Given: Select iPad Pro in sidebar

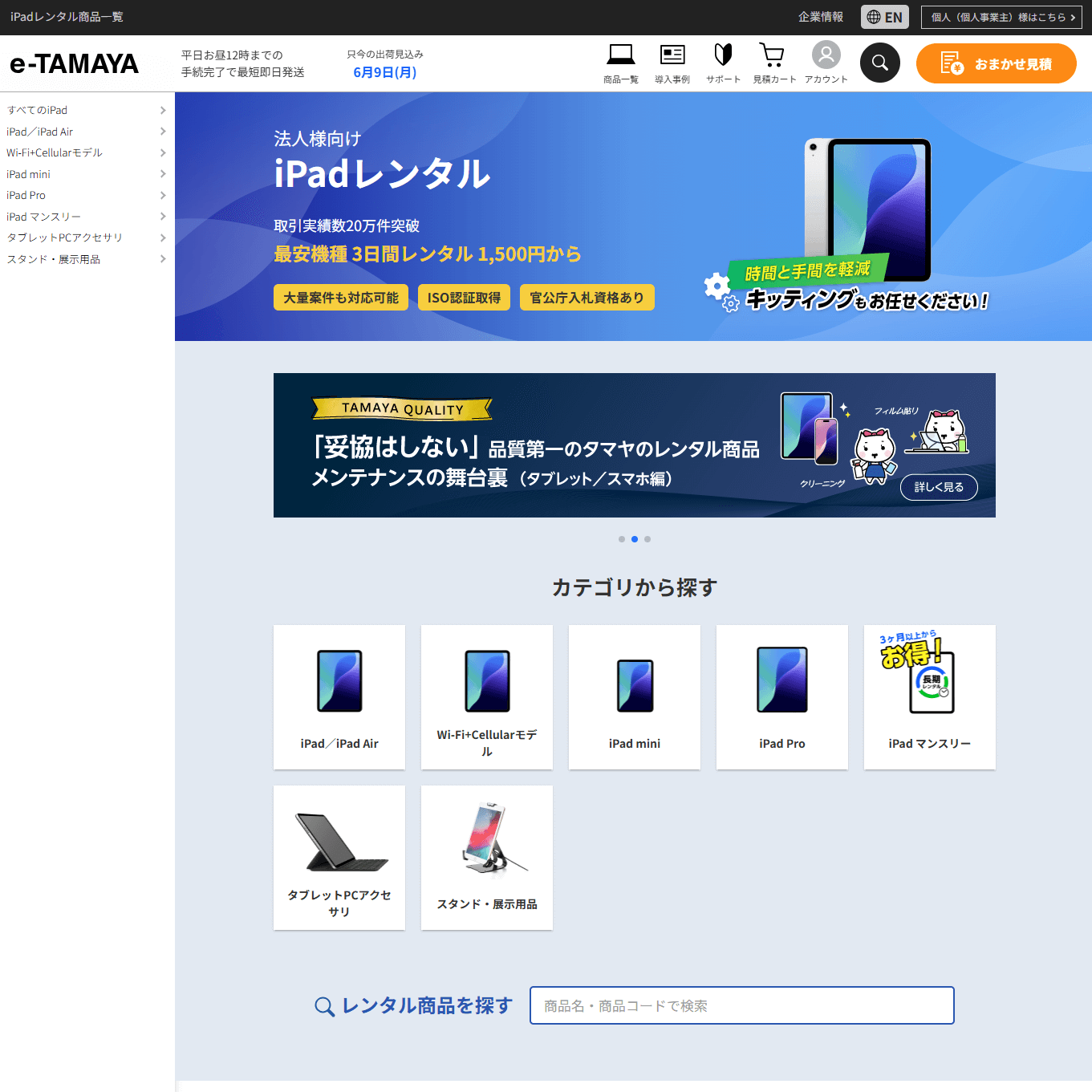Looking at the screenshot, I should click(26, 195).
